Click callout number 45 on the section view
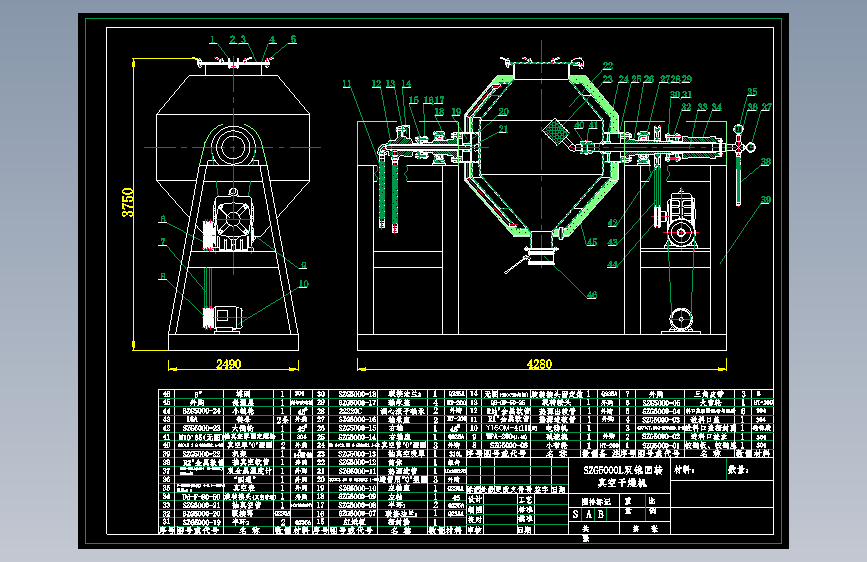The height and width of the screenshot is (562, 867). point(592,242)
